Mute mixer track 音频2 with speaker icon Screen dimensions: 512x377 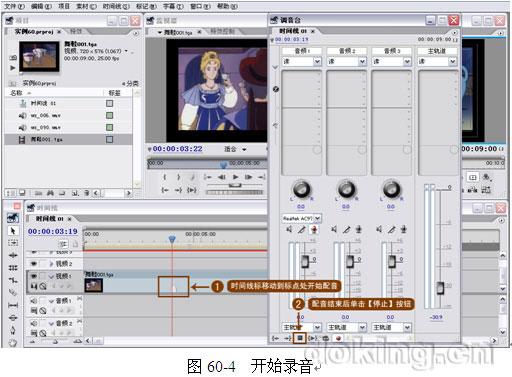tap(334, 229)
